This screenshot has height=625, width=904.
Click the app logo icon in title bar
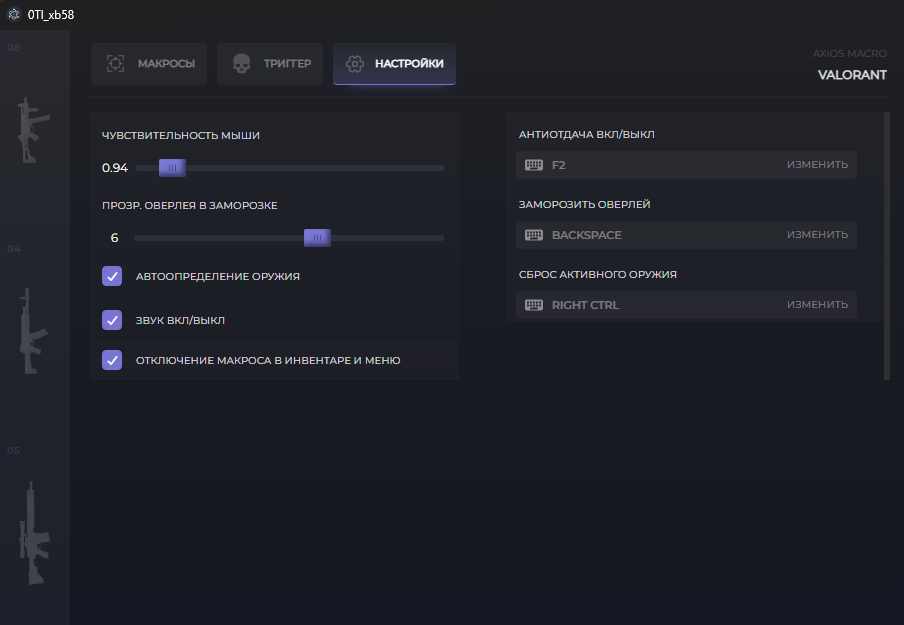click(x=14, y=14)
